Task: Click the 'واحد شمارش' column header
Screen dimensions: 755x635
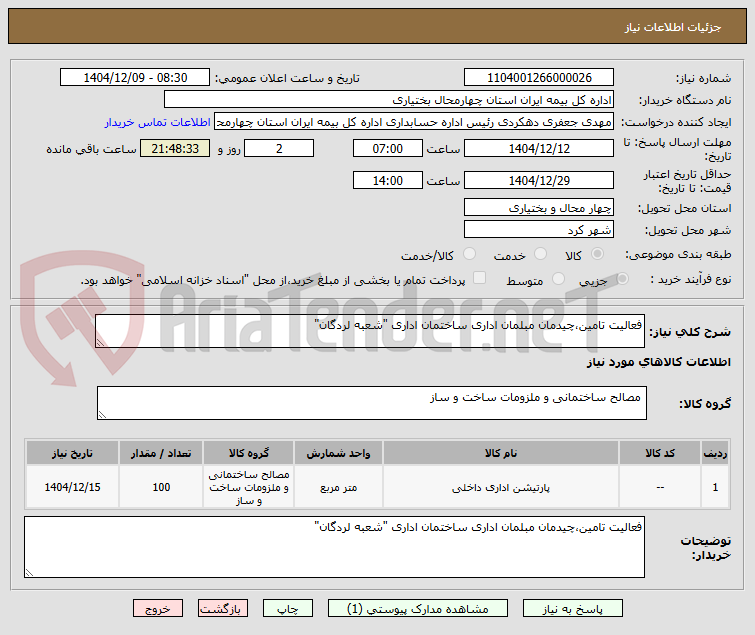Action: click(338, 453)
